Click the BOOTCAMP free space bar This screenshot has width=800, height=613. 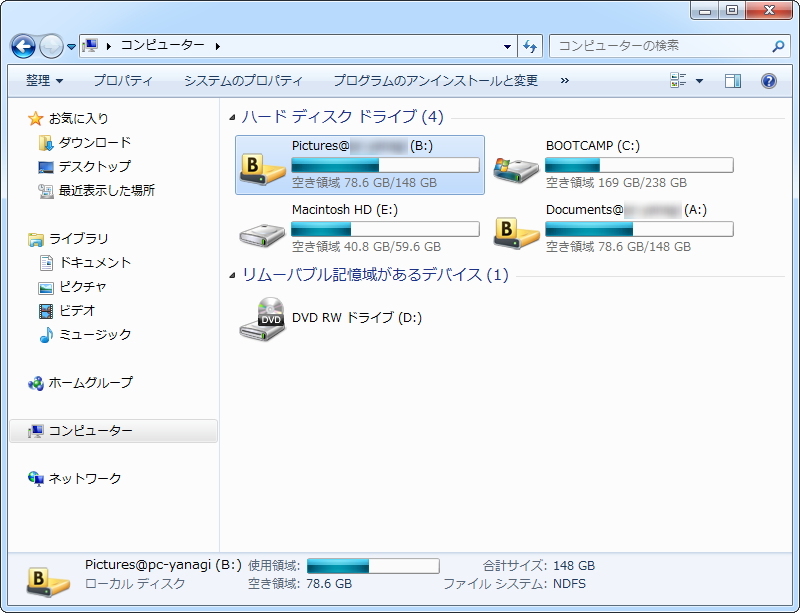click(x=640, y=165)
